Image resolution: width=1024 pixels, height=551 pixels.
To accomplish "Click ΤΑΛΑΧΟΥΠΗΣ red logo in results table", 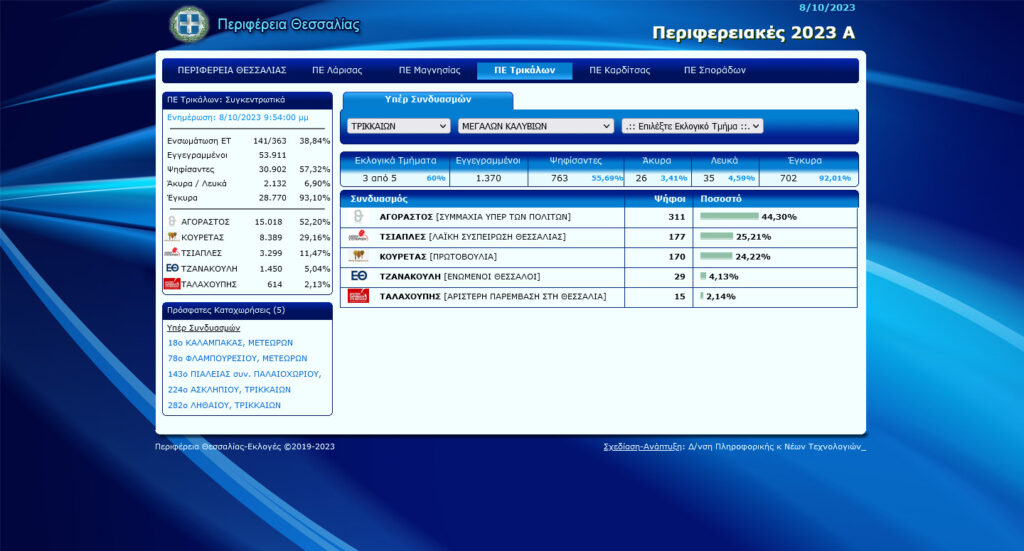I will [358, 296].
